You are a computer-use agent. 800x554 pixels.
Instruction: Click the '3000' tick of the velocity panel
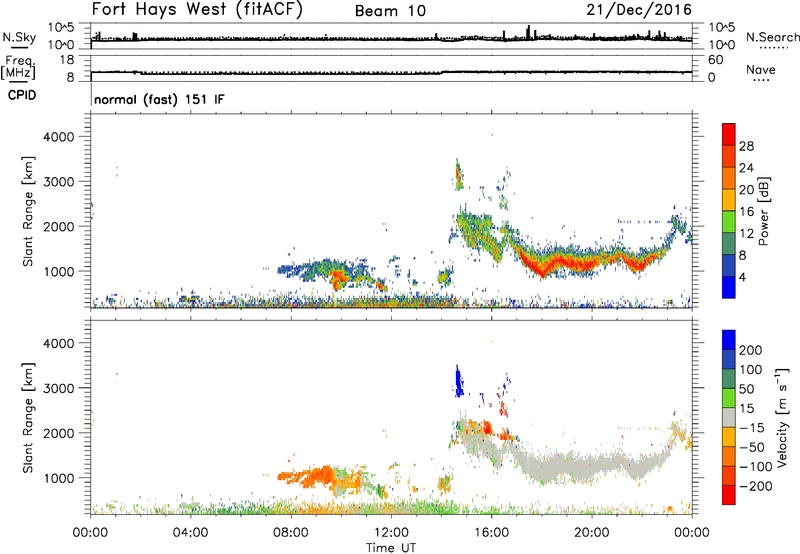click(59, 388)
